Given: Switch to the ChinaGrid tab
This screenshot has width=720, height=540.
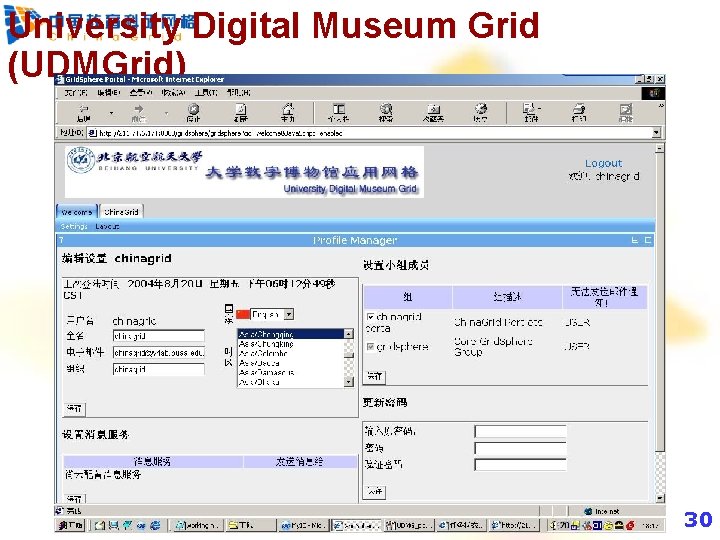Looking at the screenshot, I should [121, 212].
